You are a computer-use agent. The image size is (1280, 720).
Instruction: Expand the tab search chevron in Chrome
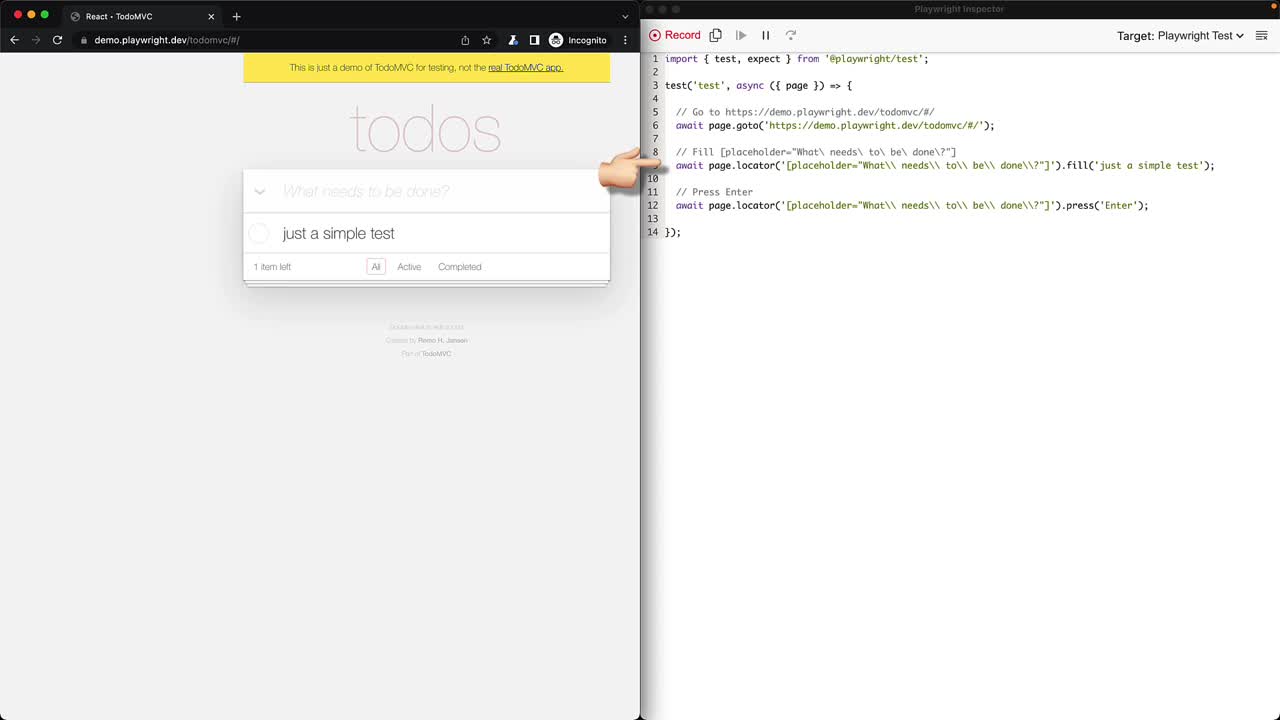tap(625, 16)
